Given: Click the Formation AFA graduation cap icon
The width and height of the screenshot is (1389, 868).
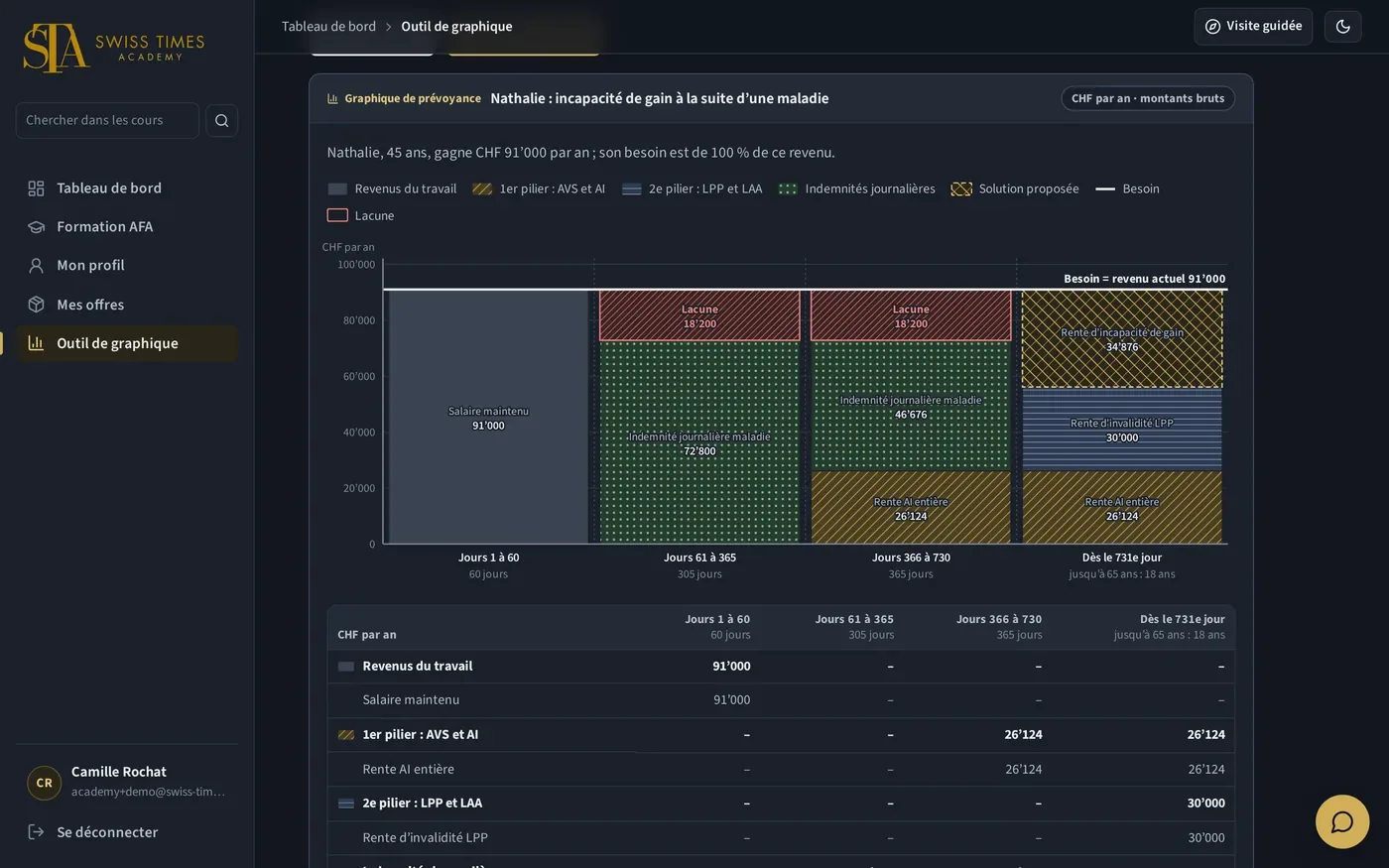Looking at the screenshot, I should [x=37, y=227].
